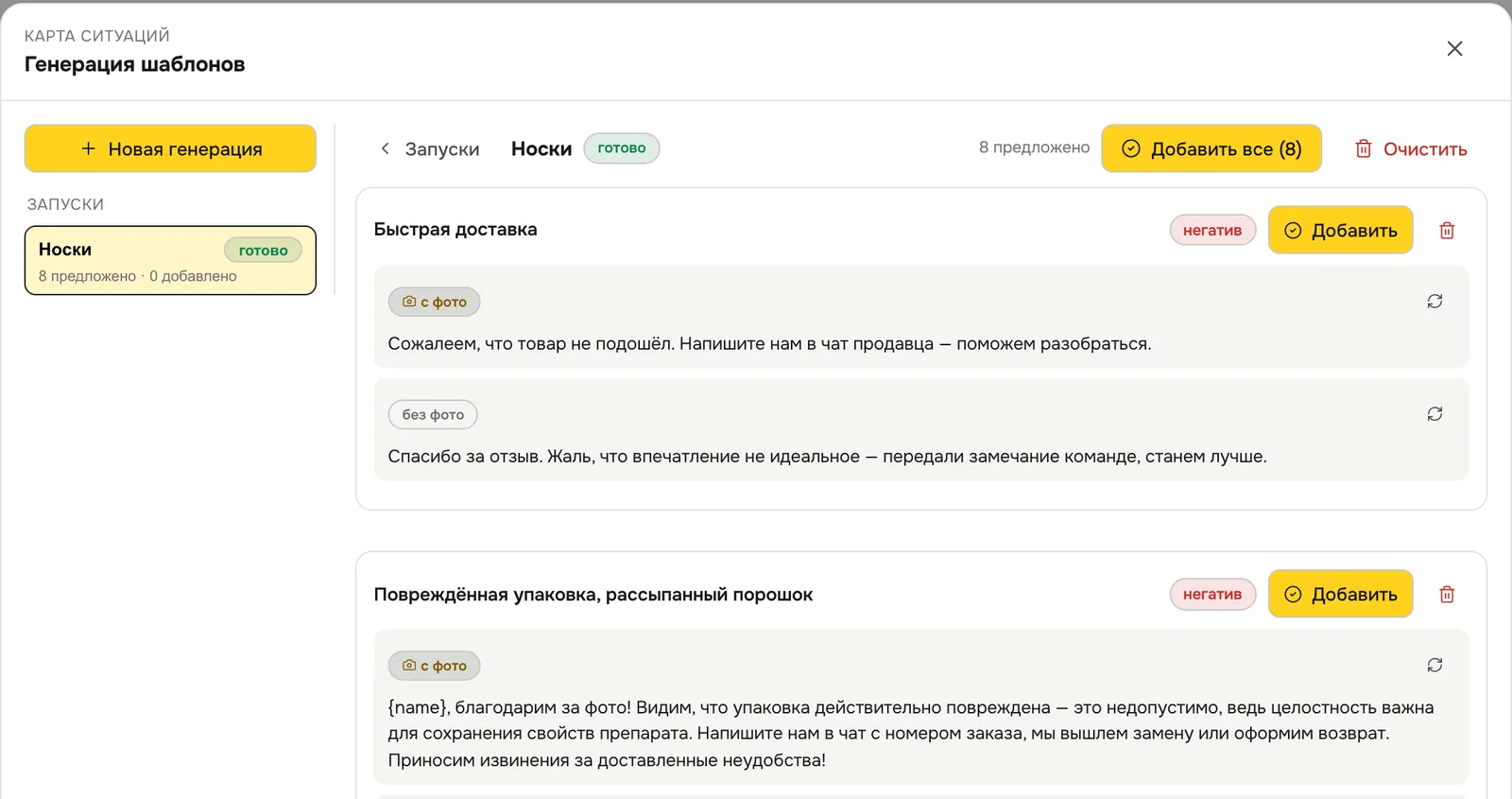Screen dimensions: 1512x799
Task: Regenerate the Спасибо за отзыв reply
Action: [1435, 414]
